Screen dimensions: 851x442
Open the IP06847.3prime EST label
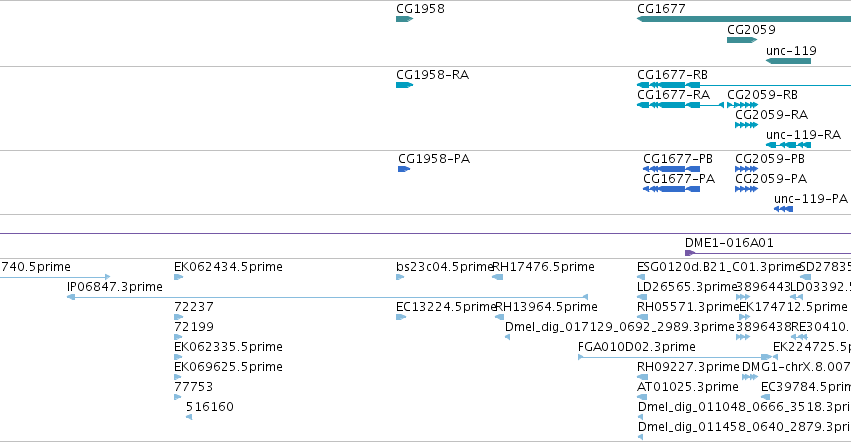click(x=115, y=287)
